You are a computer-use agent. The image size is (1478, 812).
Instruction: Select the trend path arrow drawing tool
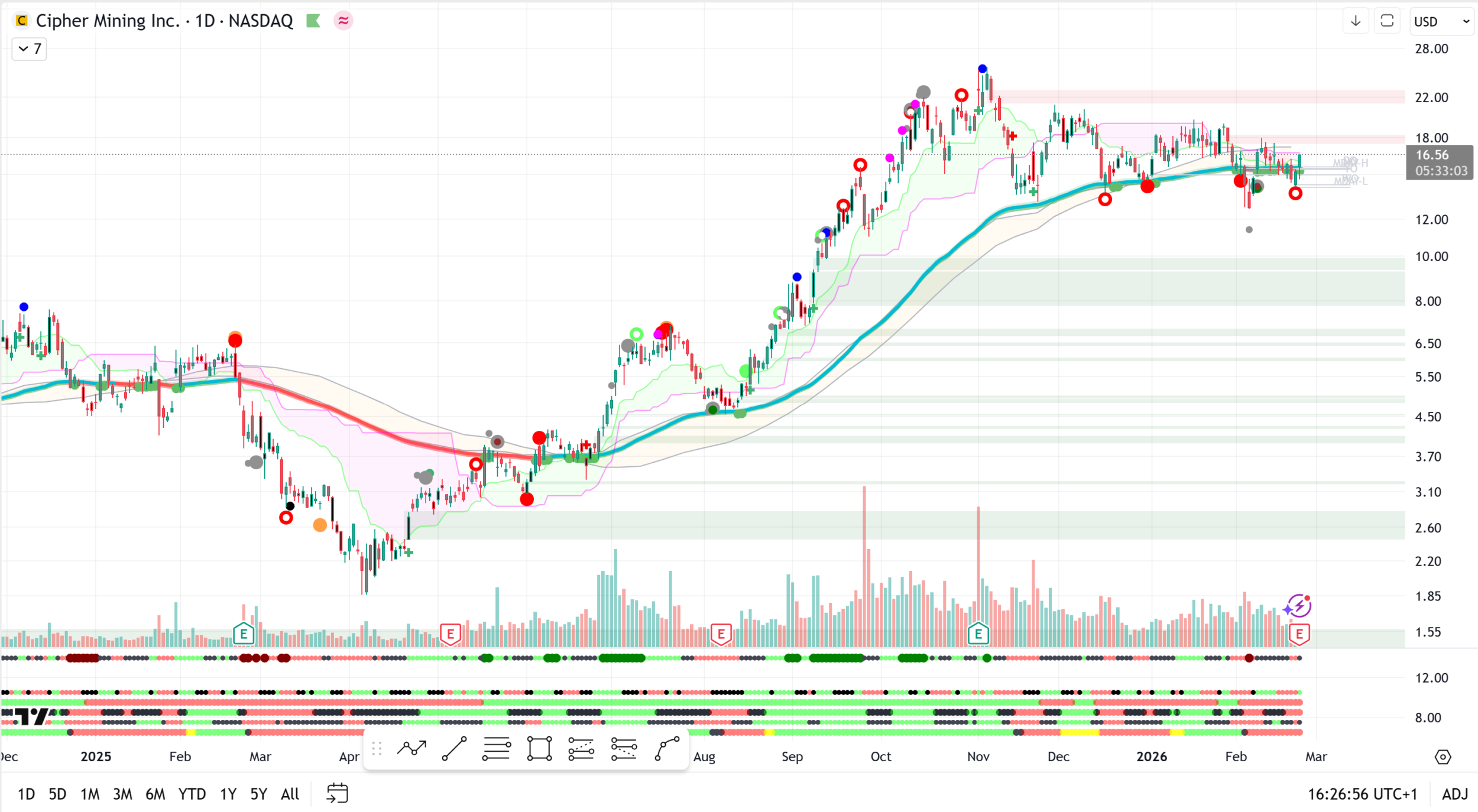[411, 749]
